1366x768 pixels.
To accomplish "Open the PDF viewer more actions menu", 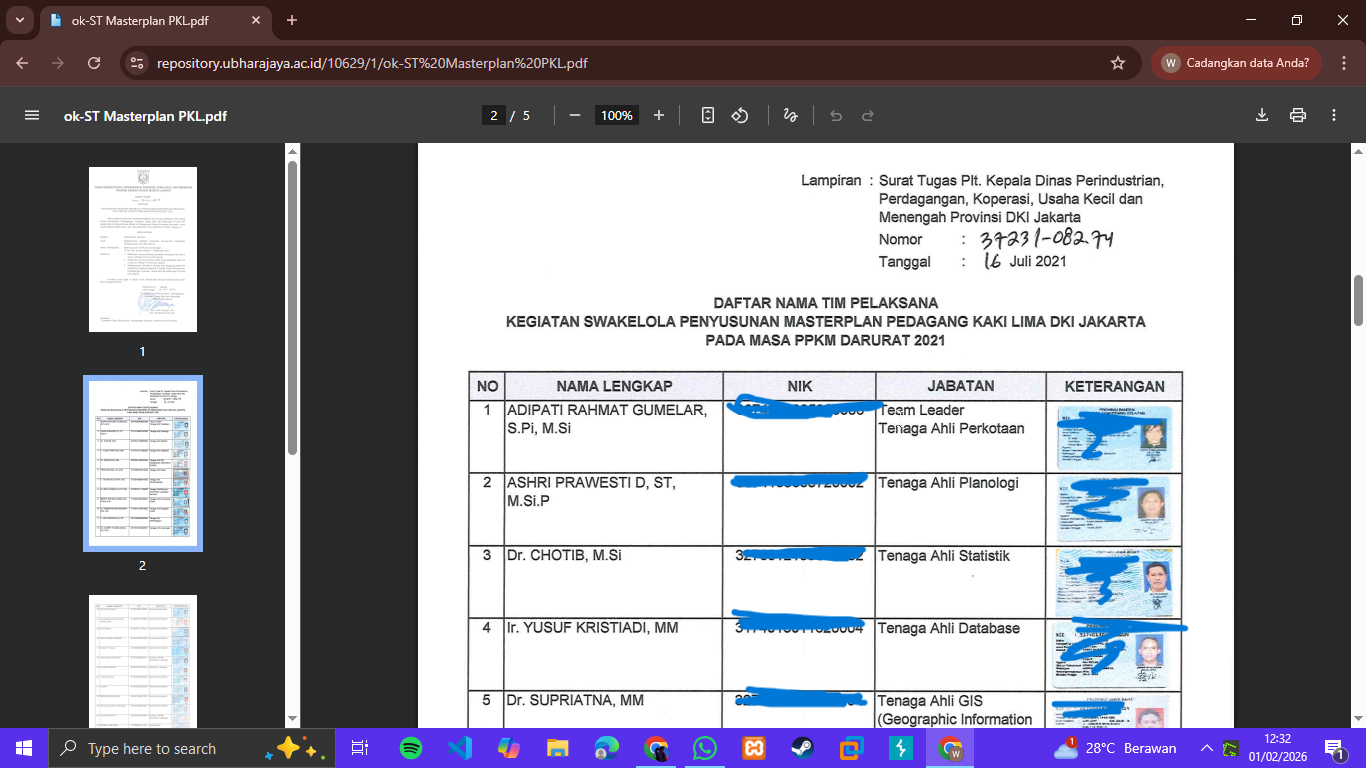I will click(x=1334, y=115).
